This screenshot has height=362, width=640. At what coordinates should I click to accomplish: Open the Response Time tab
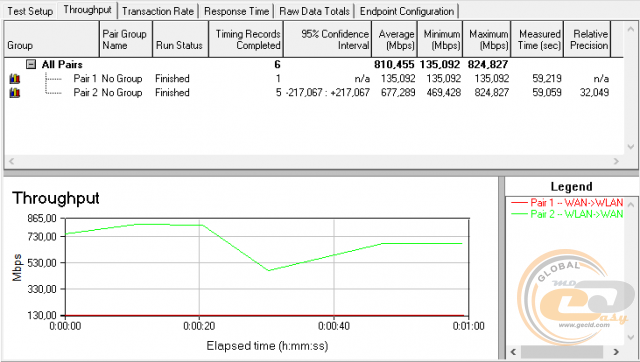tap(236, 11)
